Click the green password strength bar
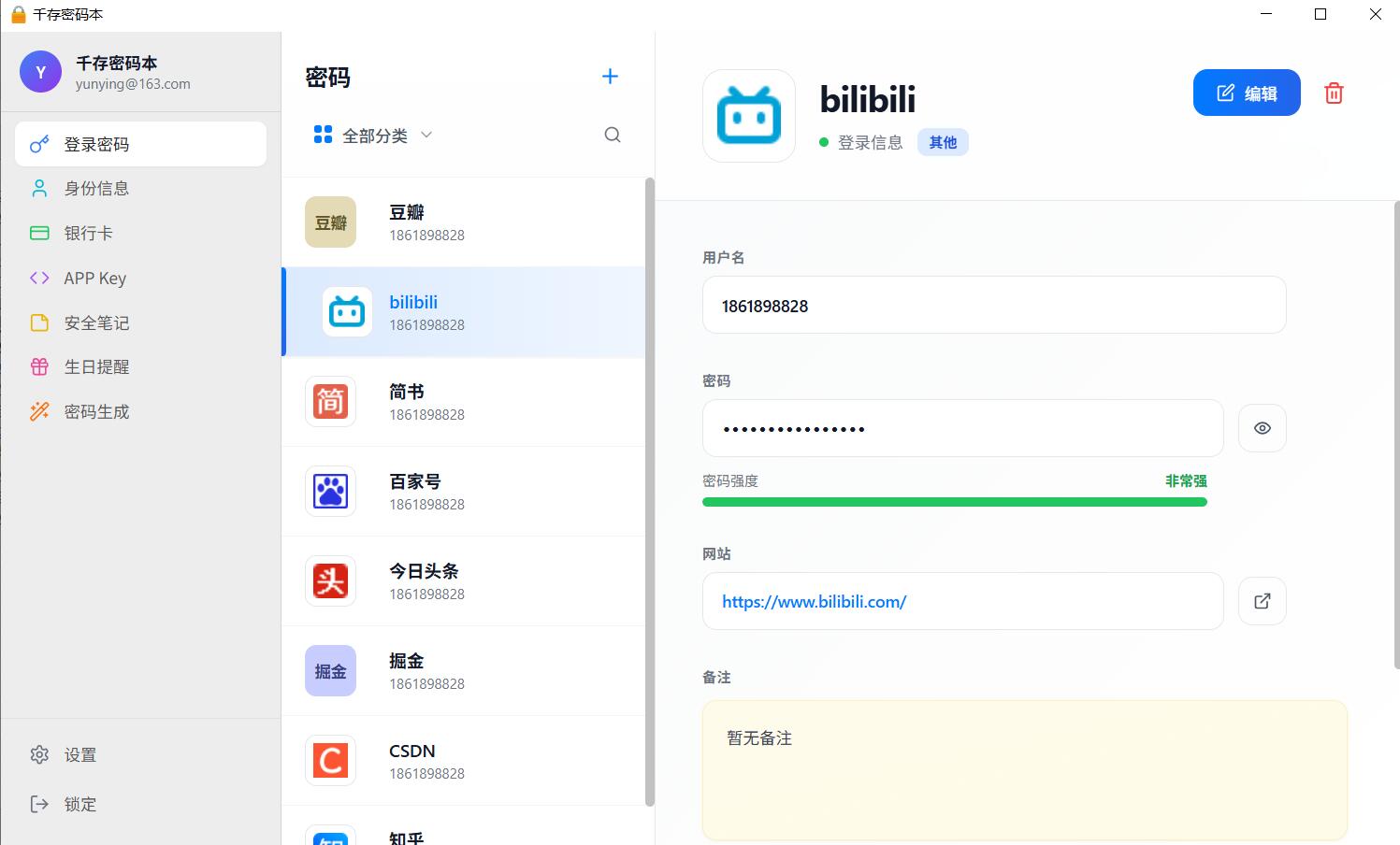Screen dimensions: 1400x845 click(x=955, y=501)
